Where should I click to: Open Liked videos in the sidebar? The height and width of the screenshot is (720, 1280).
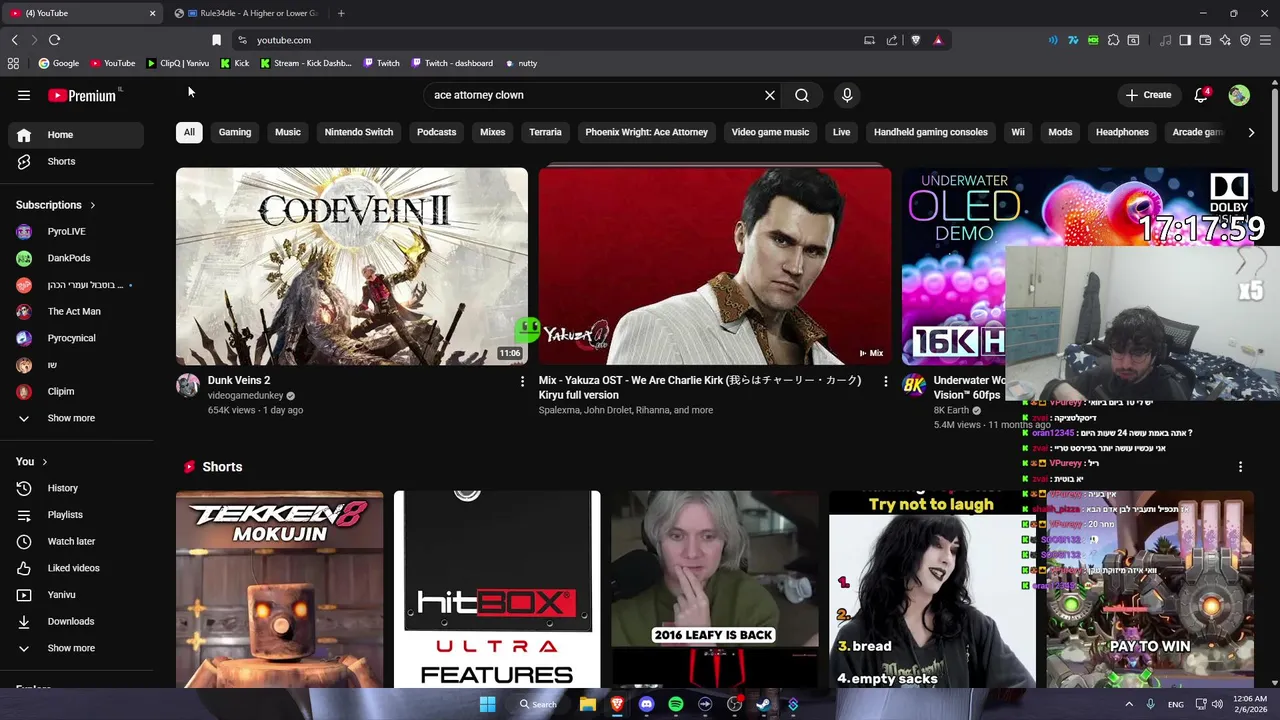click(76, 568)
